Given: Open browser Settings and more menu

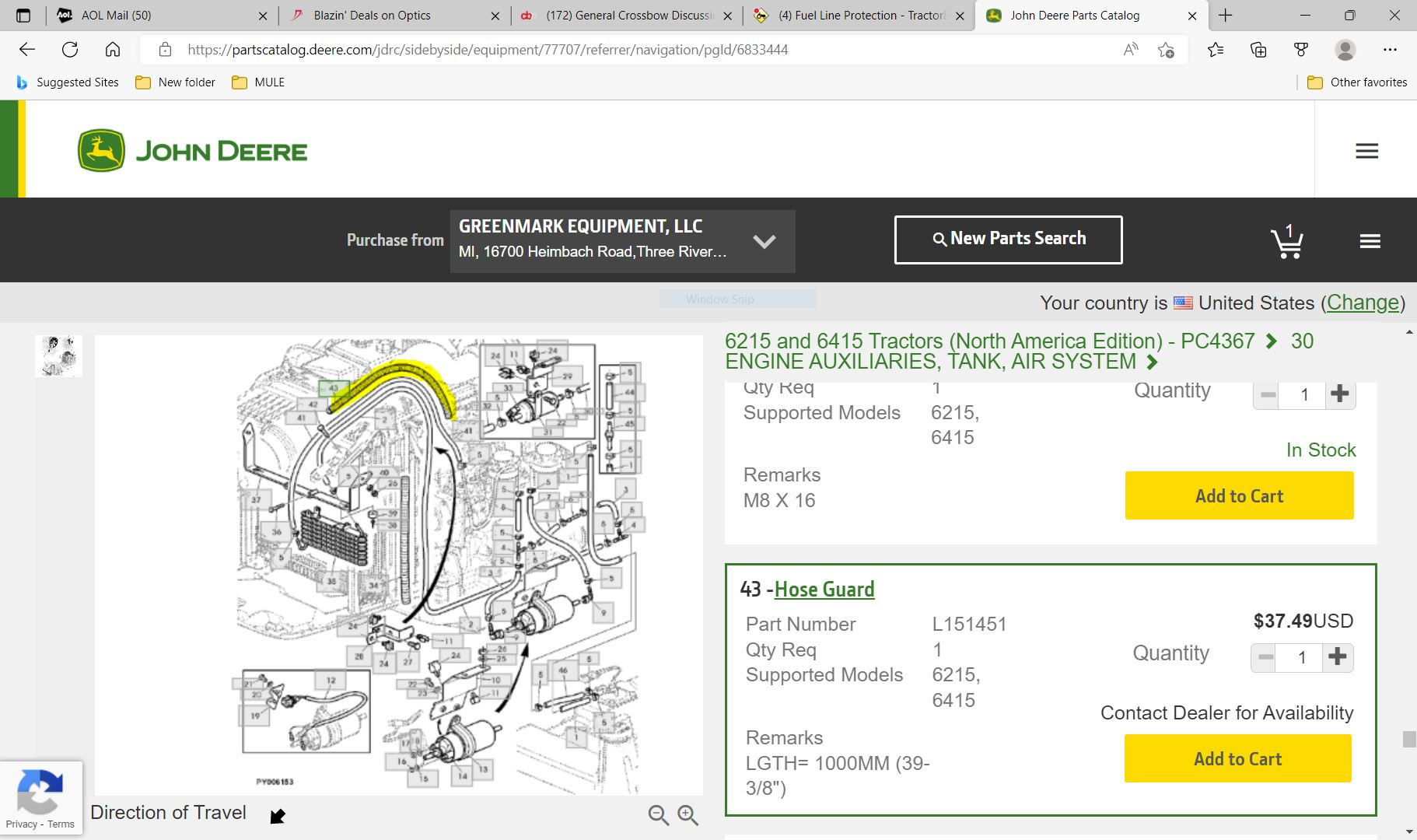Looking at the screenshot, I should pos(1390,50).
